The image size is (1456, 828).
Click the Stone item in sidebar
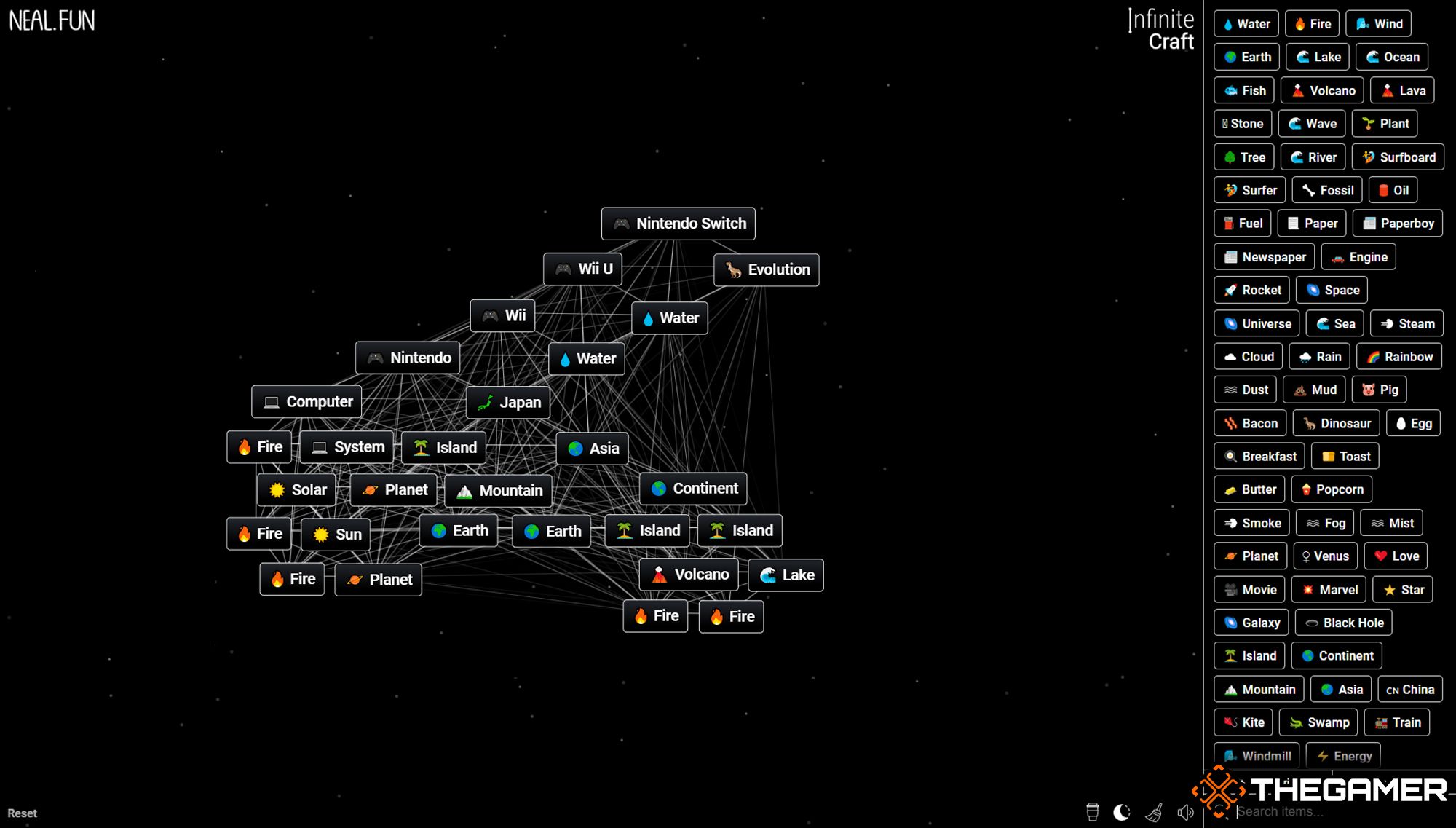1243,124
